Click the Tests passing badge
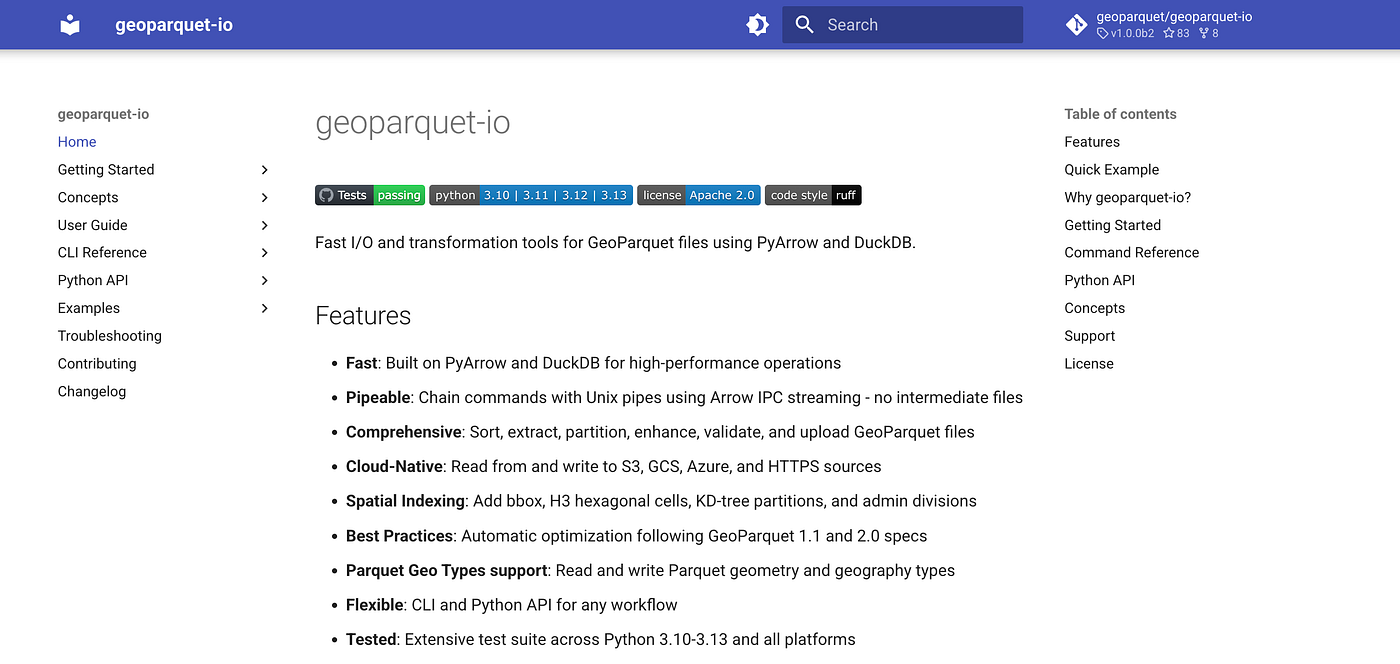Viewport: 1400px width, 664px height. click(370, 195)
